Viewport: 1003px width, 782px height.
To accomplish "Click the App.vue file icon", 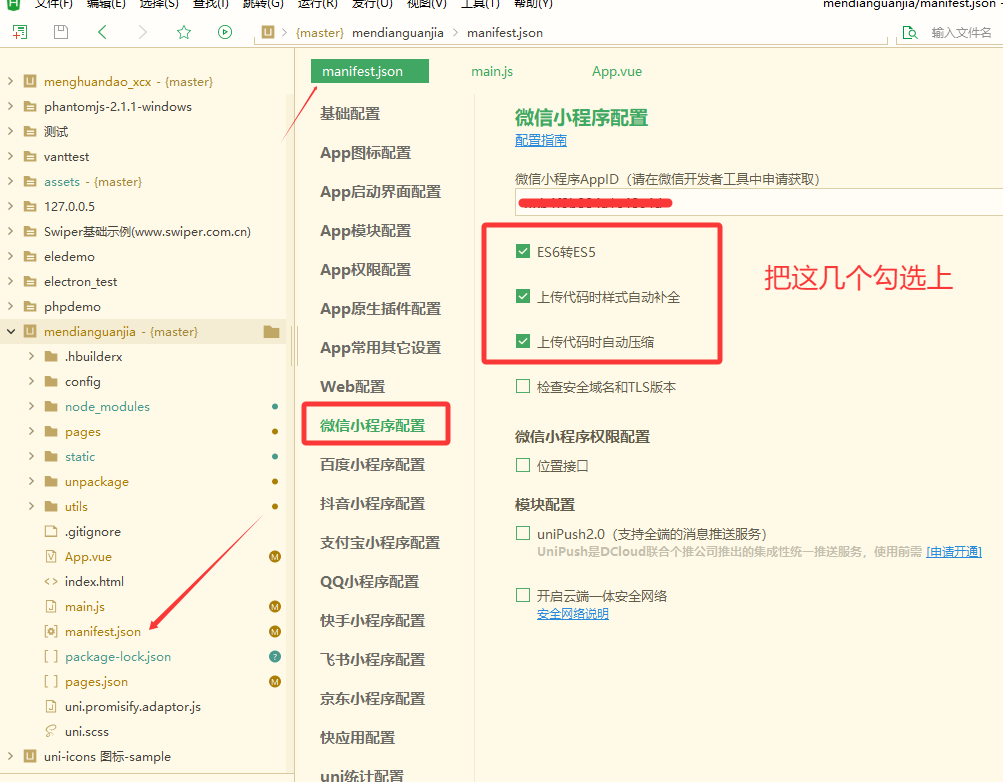I will [51, 556].
